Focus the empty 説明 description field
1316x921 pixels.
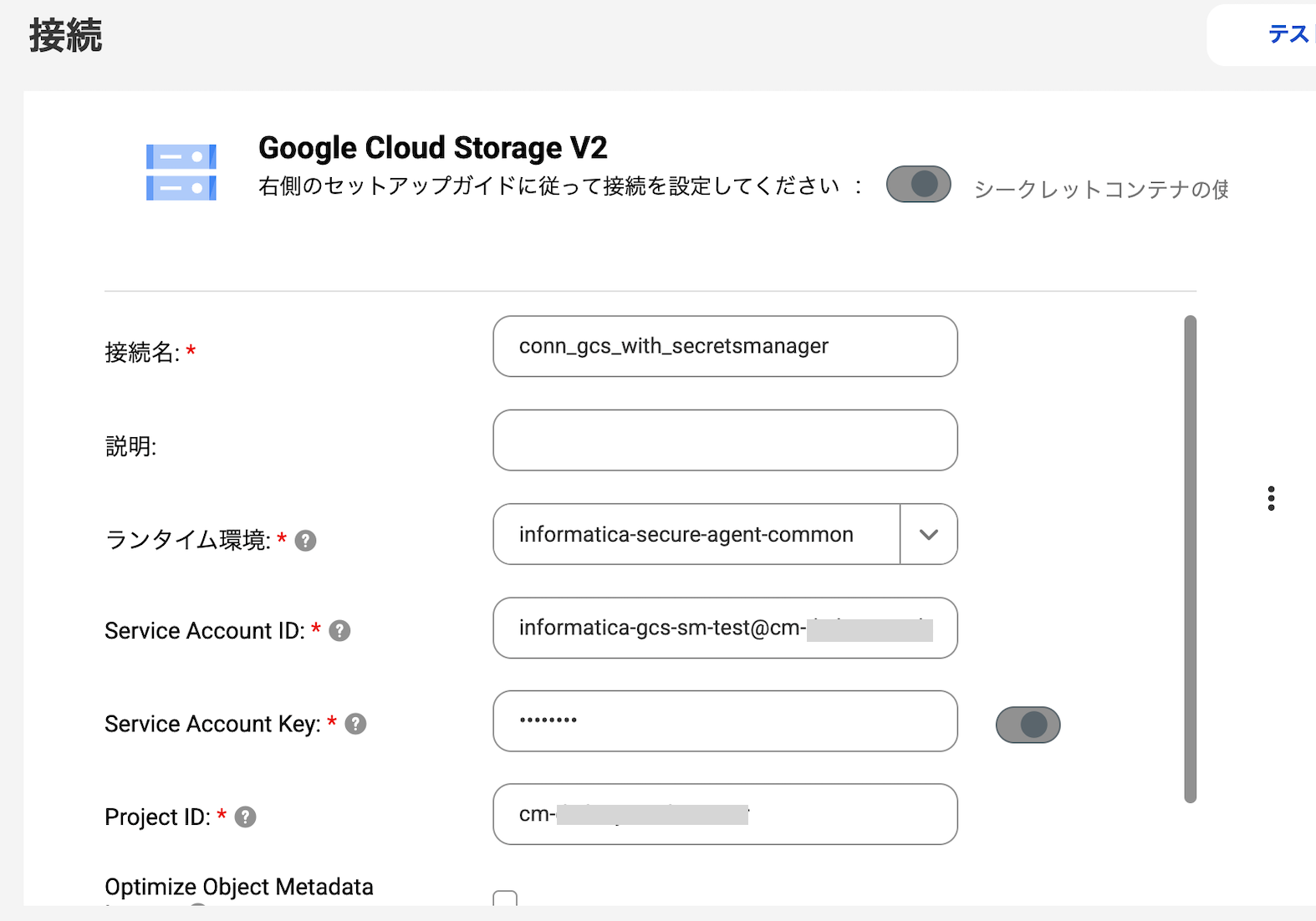724,440
